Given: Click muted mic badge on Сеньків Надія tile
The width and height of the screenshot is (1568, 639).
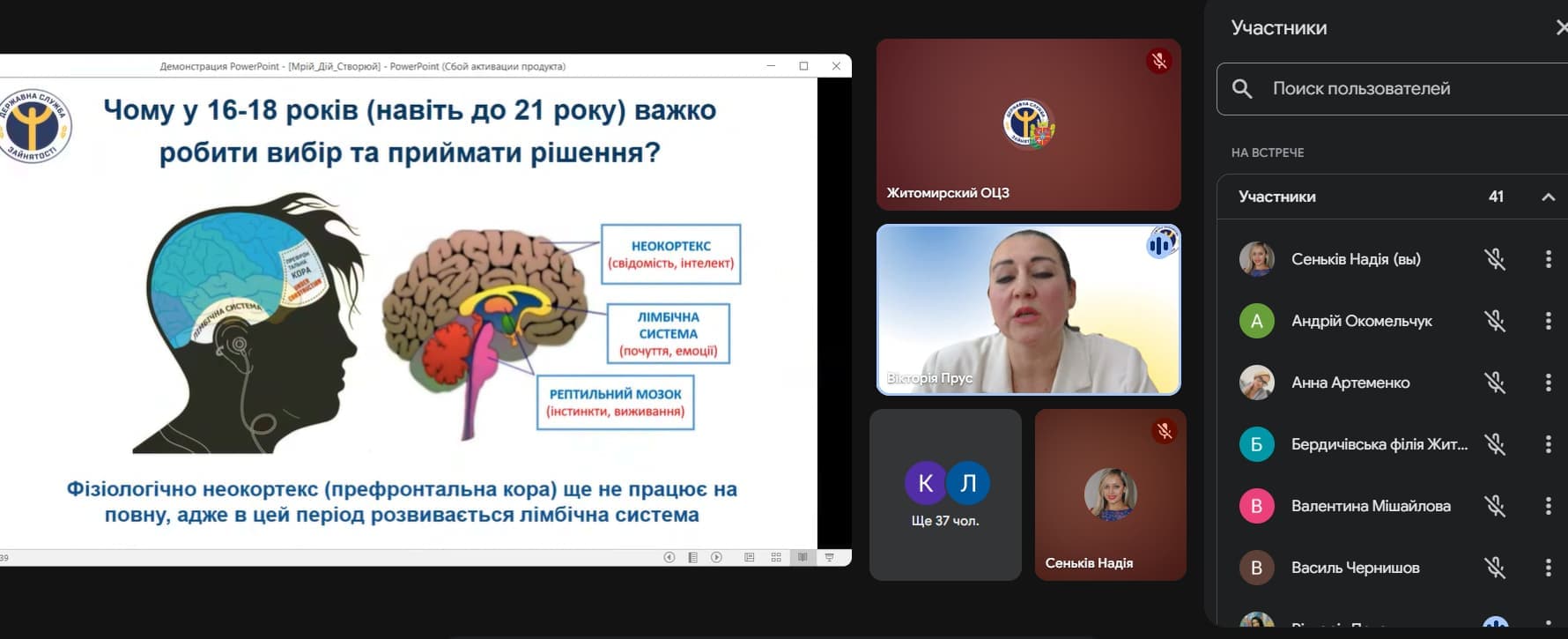Looking at the screenshot, I should [x=1165, y=431].
